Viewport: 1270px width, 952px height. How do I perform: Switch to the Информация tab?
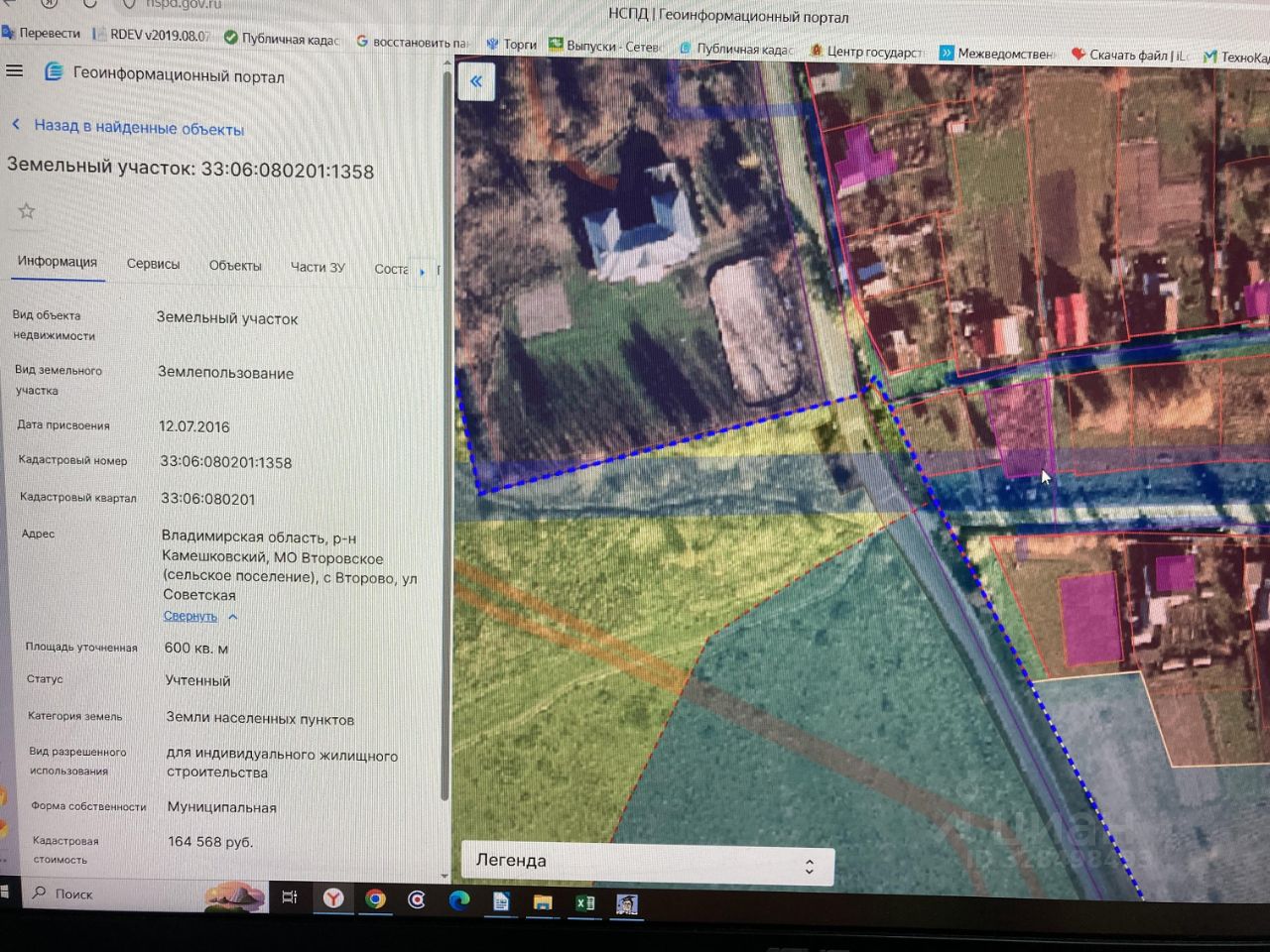click(58, 262)
